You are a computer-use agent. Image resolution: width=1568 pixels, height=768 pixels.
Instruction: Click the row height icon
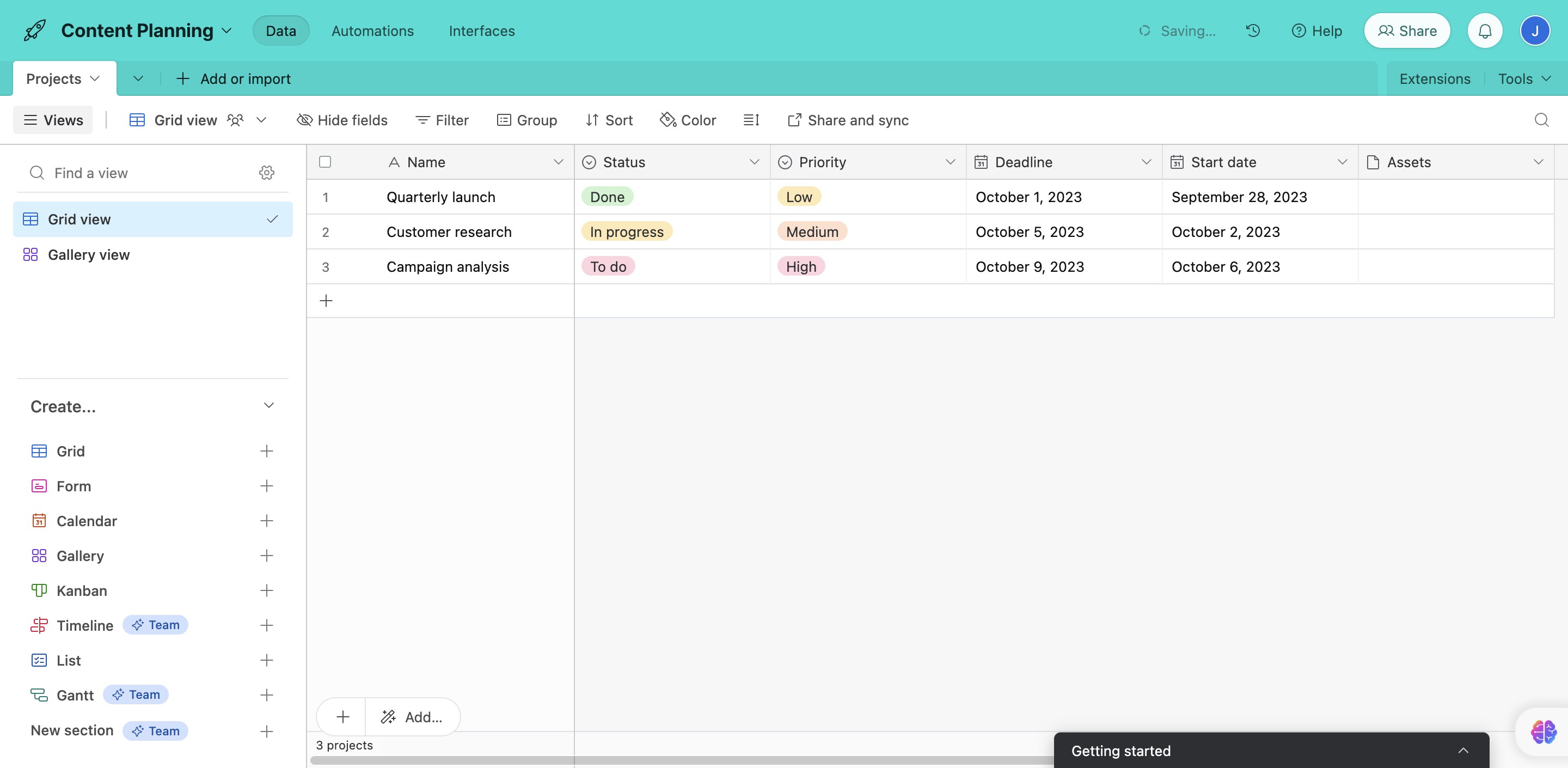click(x=751, y=120)
